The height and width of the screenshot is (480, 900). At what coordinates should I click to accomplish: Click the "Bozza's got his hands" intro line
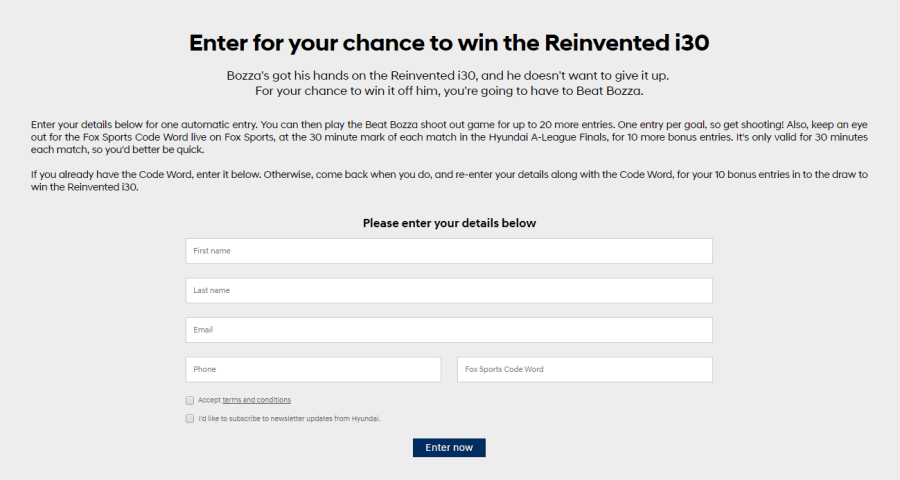(x=449, y=76)
